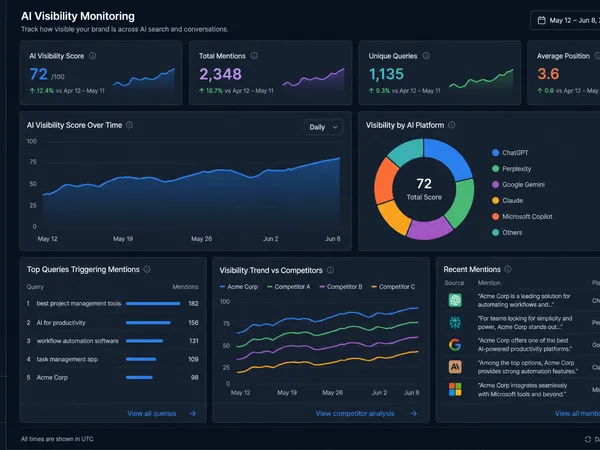Viewport: 600px width, 450px height.
Task: Show info for Visibility Trend vs Competitors
Action: point(330,270)
